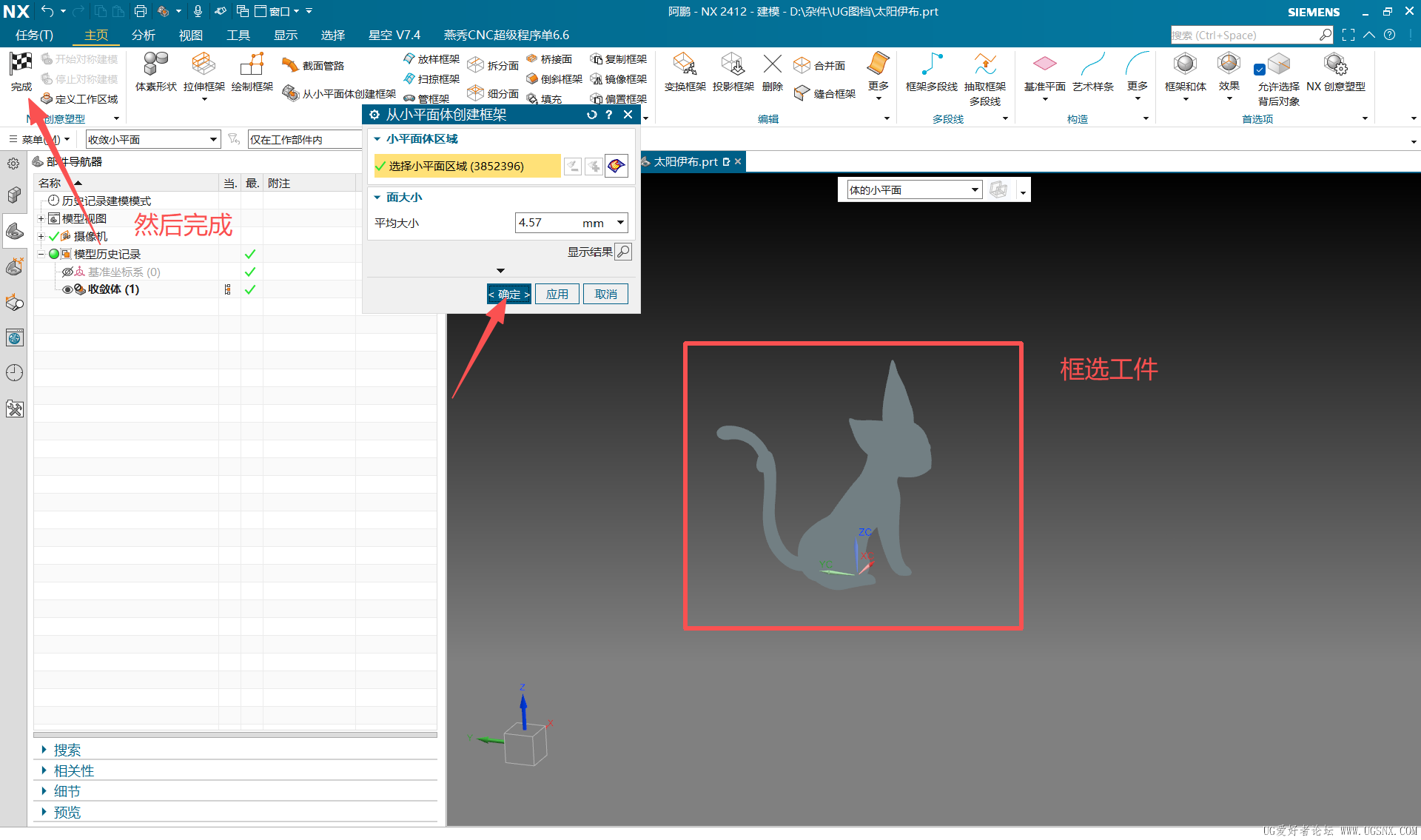Select the 拆分面 split face tool
Image resolution: width=1421 pixels, height=840 pixels.
pos(493,66)
